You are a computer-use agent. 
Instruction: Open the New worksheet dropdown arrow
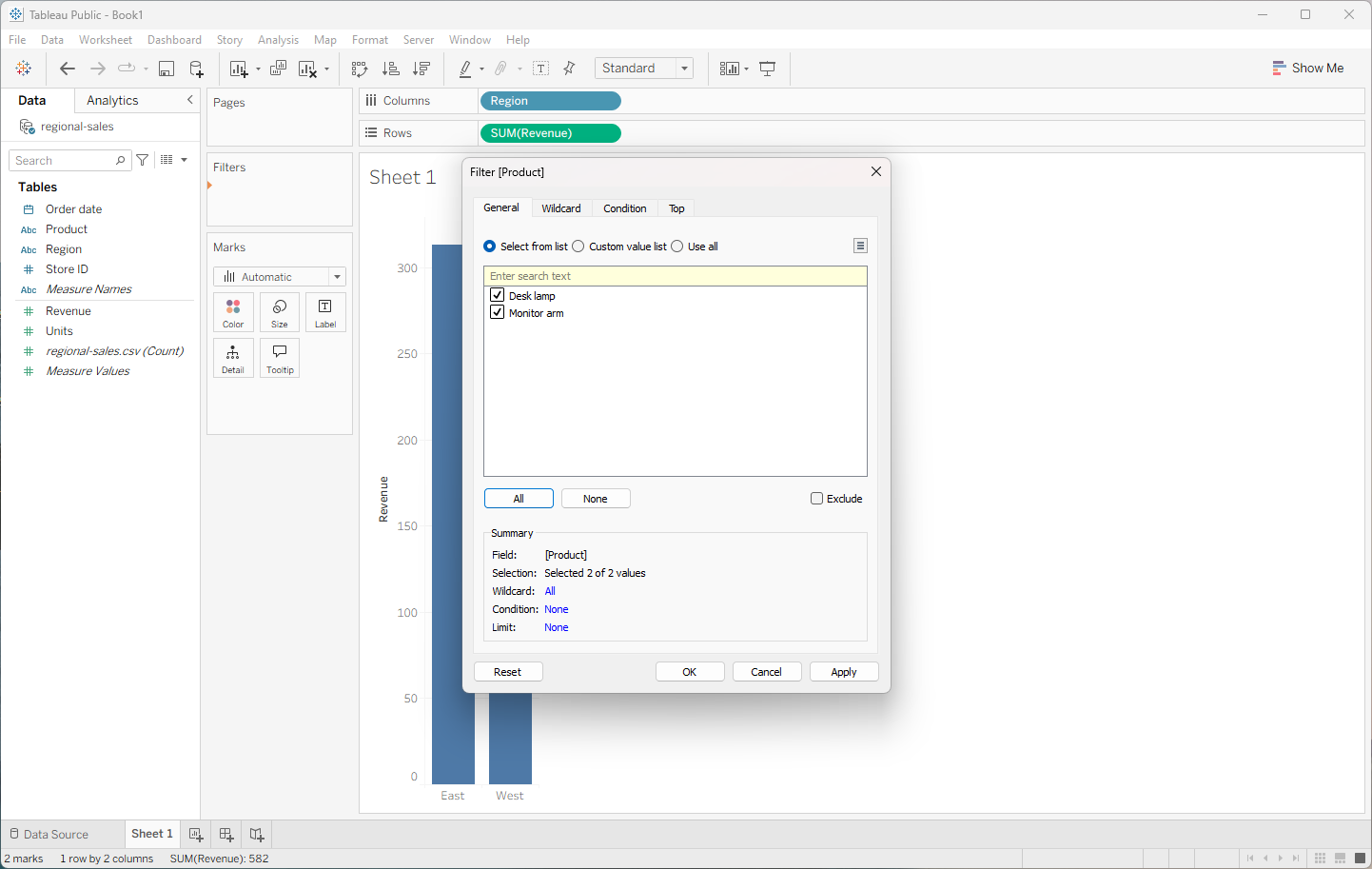pyautogui.click(x=258, y=69)
